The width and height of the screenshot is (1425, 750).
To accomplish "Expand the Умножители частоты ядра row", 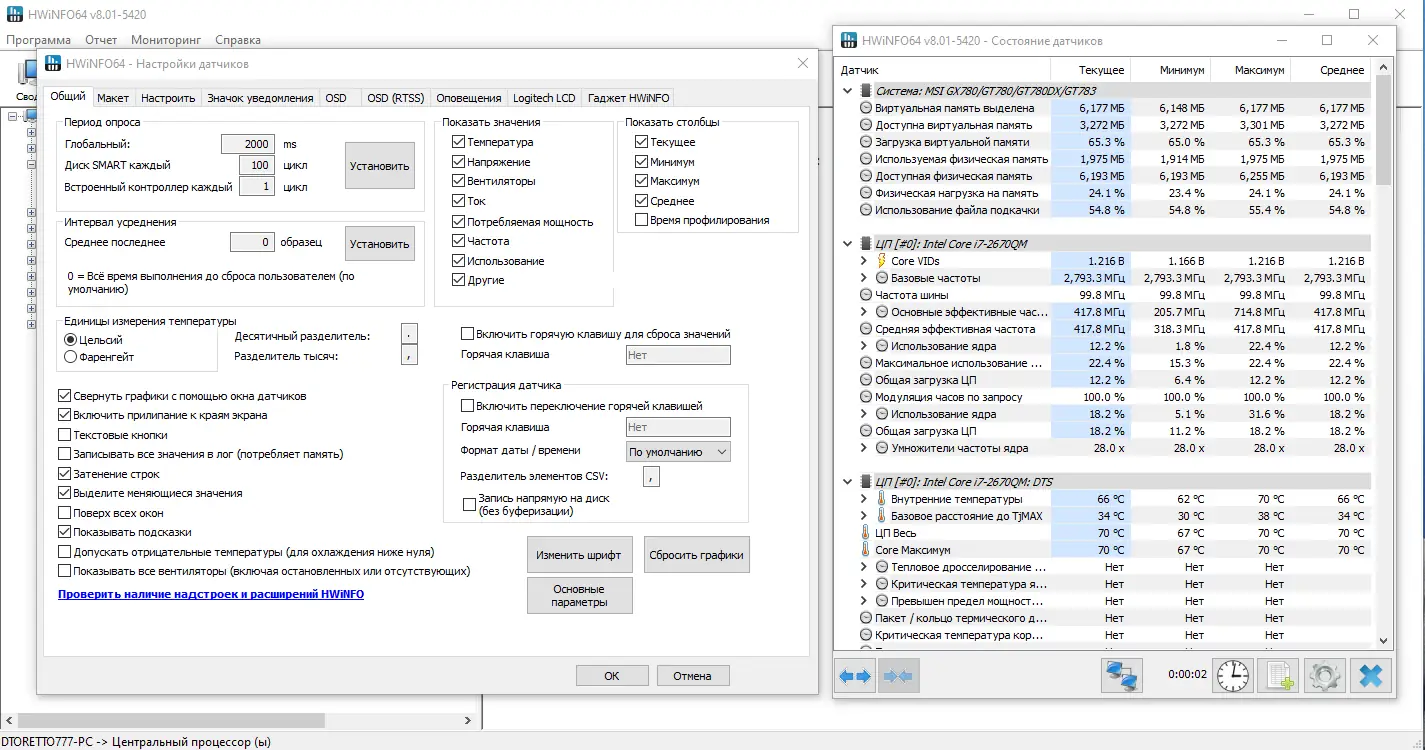I will coord(864,448).
